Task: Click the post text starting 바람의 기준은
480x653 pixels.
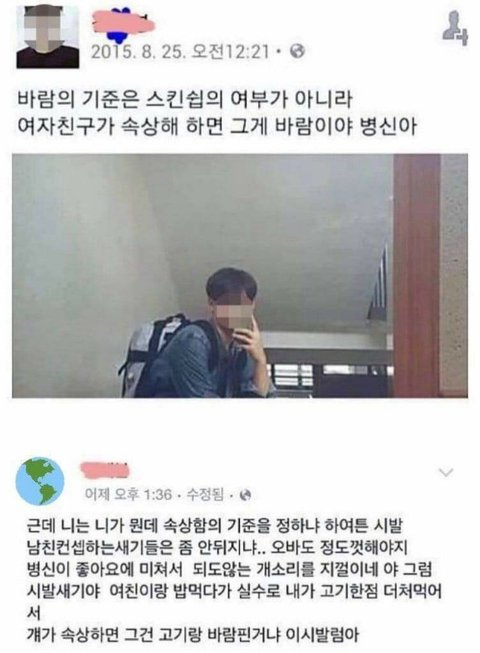Action: click(185, 101)
